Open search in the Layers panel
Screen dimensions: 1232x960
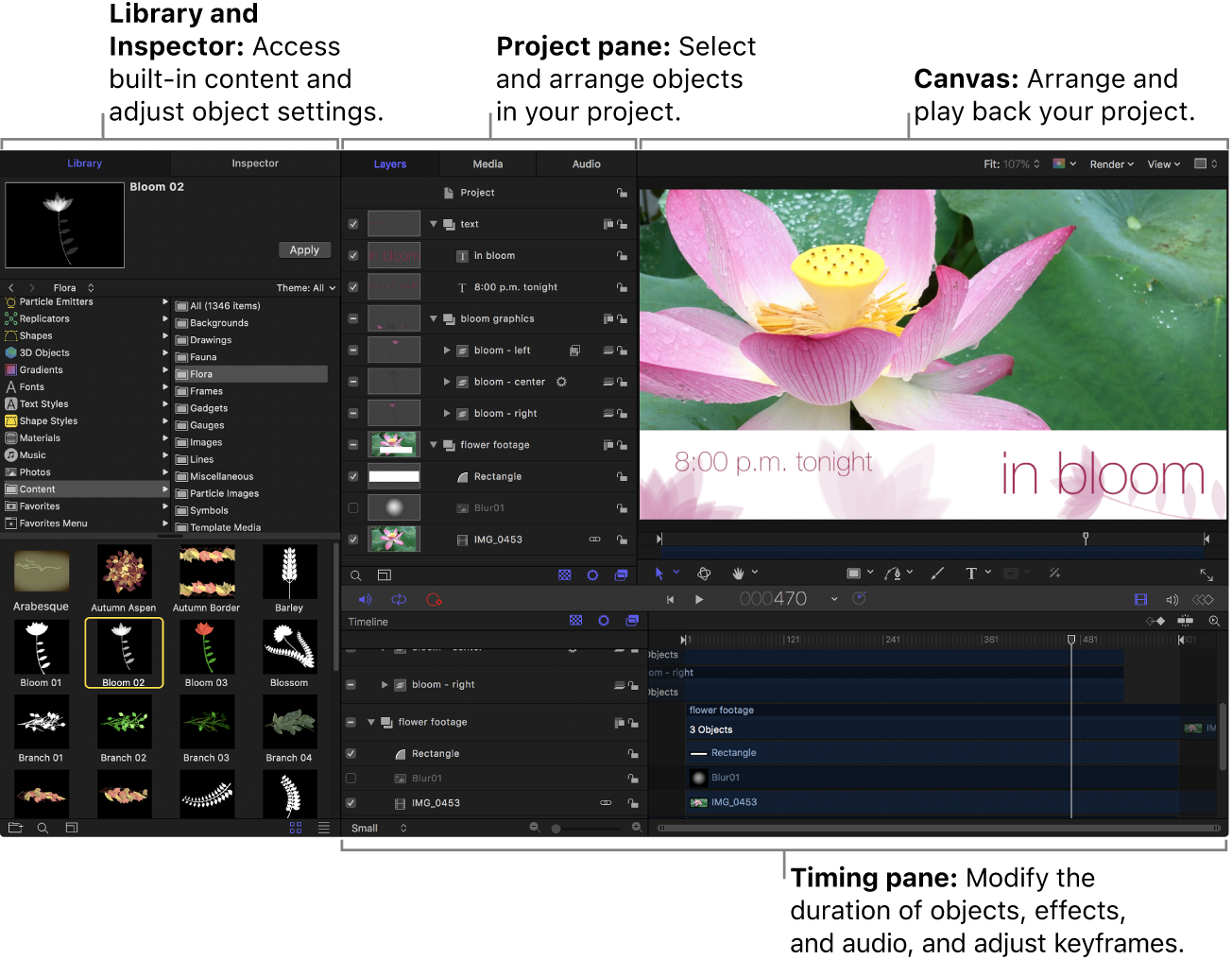[356, 574]
